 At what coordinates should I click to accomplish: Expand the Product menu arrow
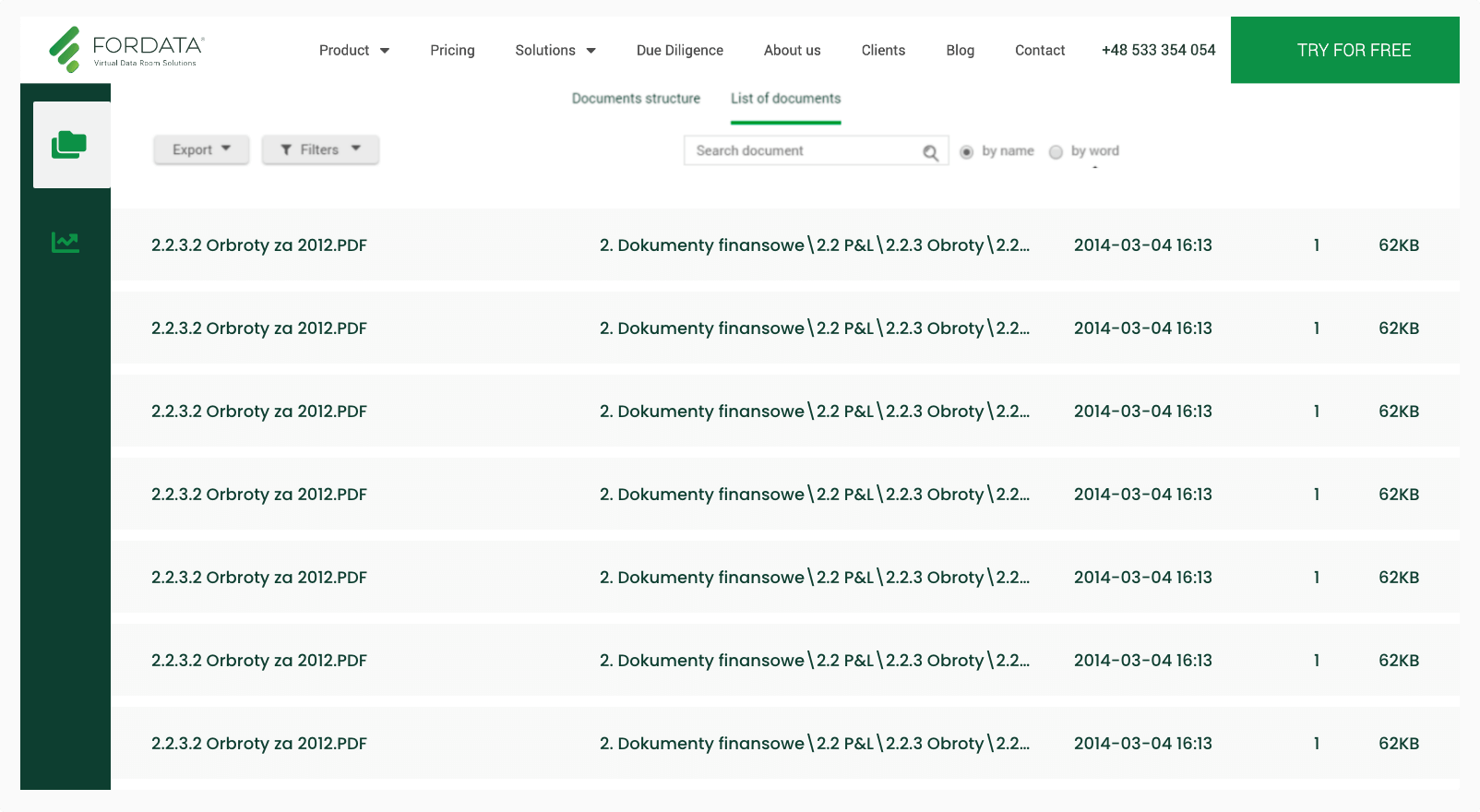point(385,51)
